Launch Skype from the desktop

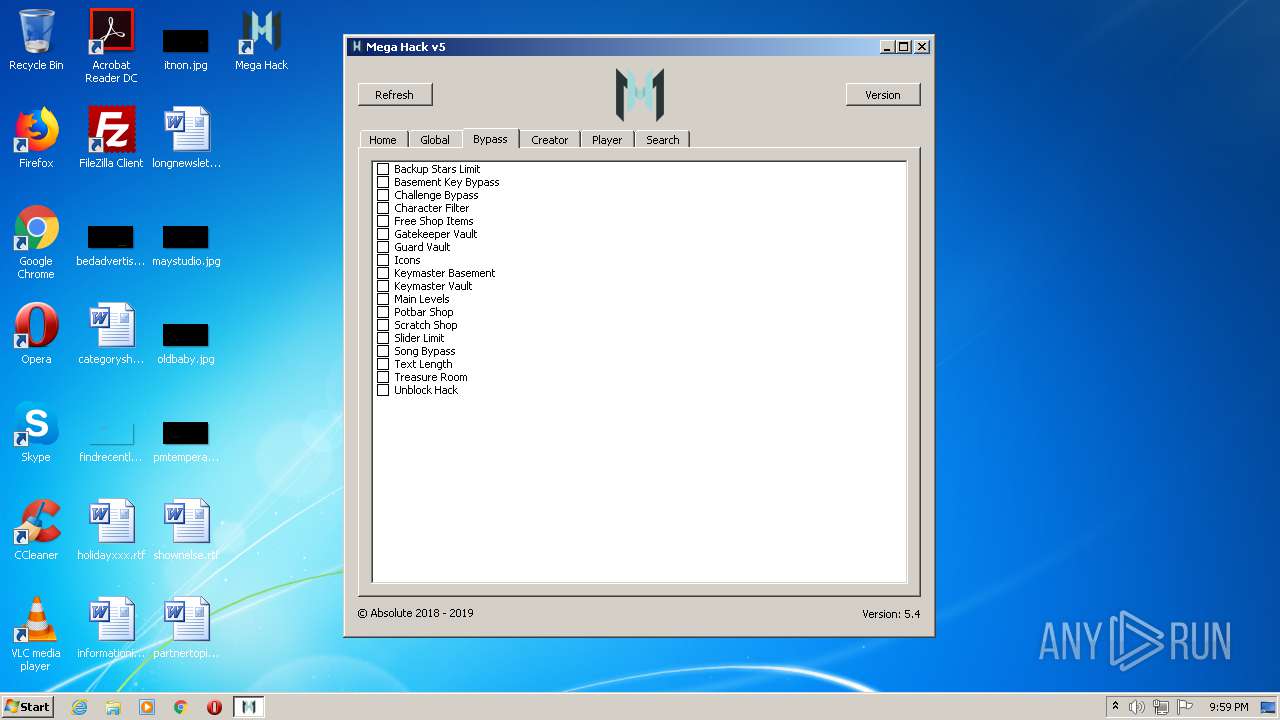36,432
